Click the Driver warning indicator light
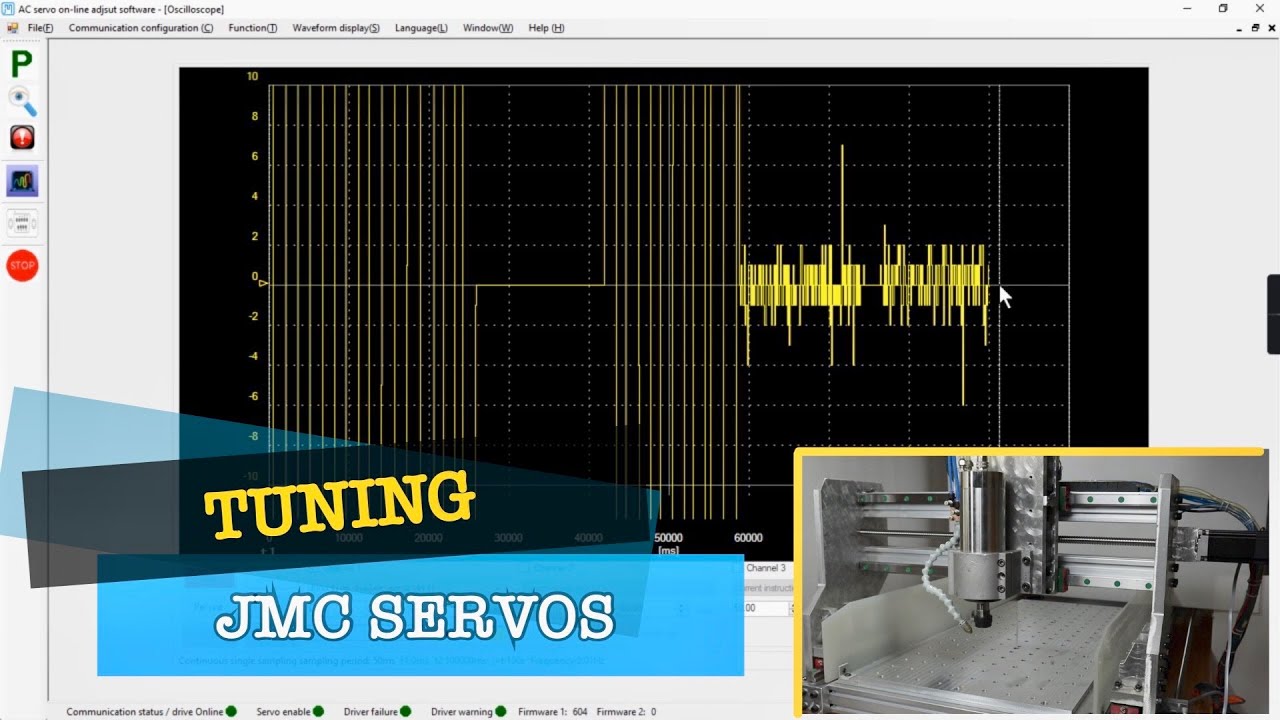 (x=500, y=711)
